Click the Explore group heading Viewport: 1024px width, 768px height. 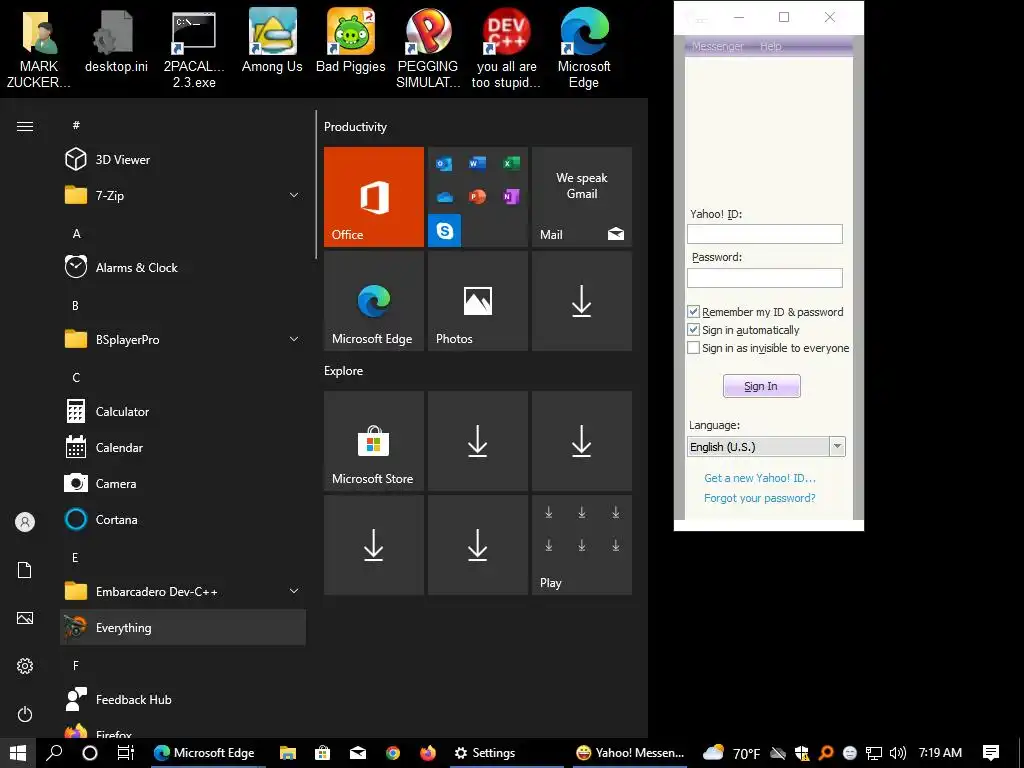[x=344, y=371]
